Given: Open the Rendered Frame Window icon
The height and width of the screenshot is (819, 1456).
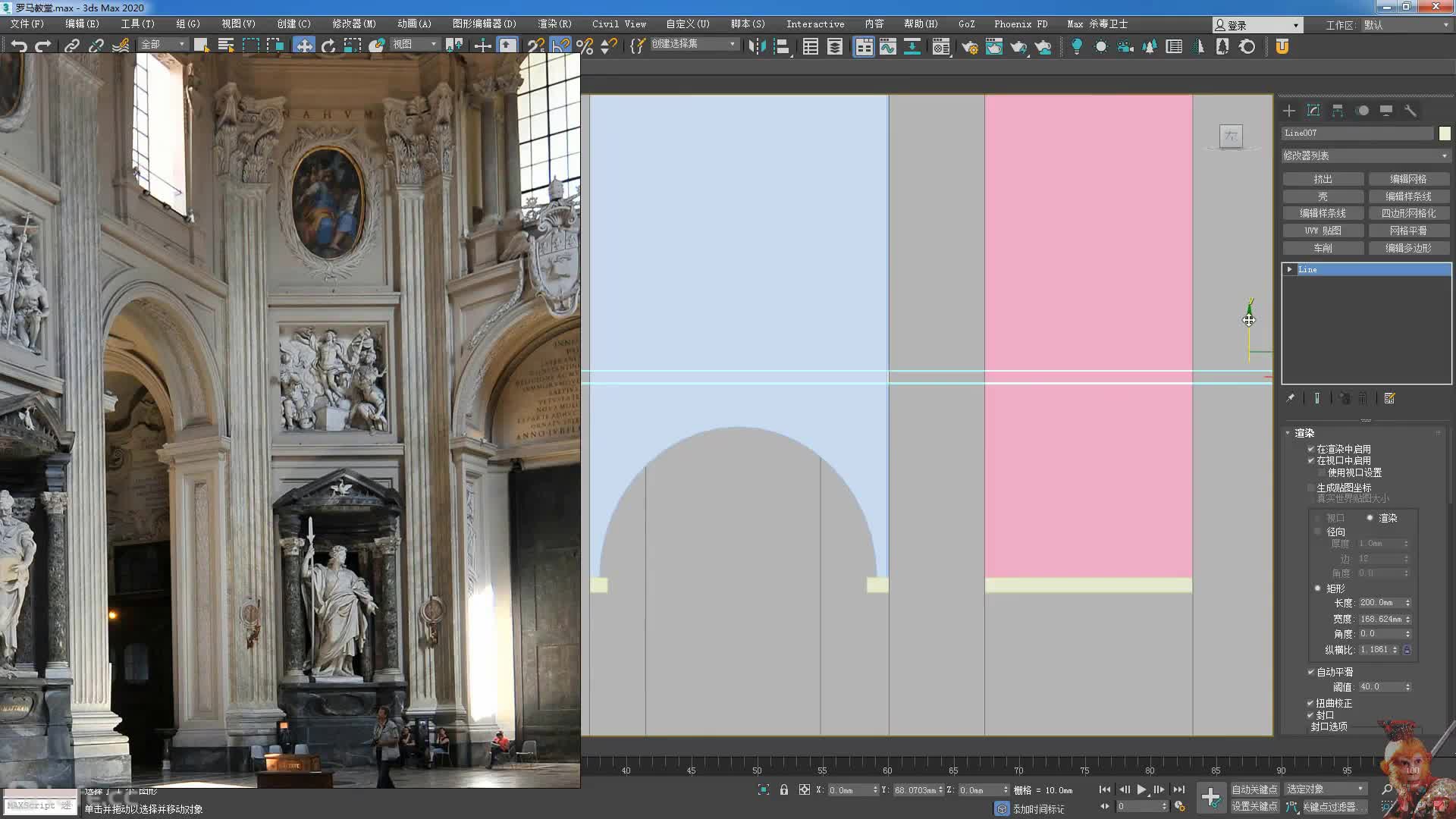Looking at the screenshot, I should click(x=994, y=47).
